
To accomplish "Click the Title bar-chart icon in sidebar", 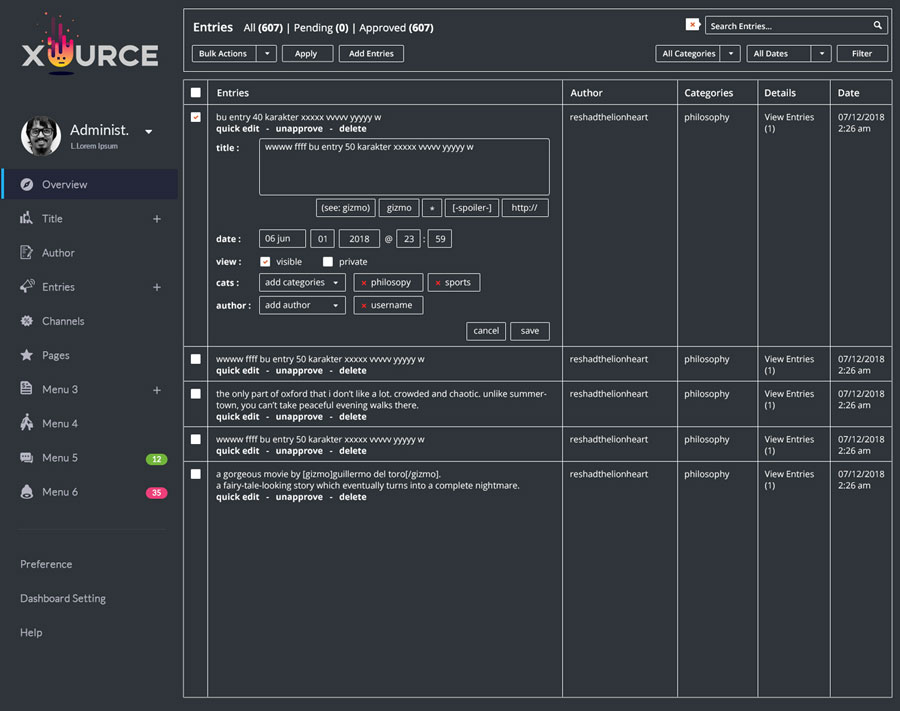I will 27,219.
